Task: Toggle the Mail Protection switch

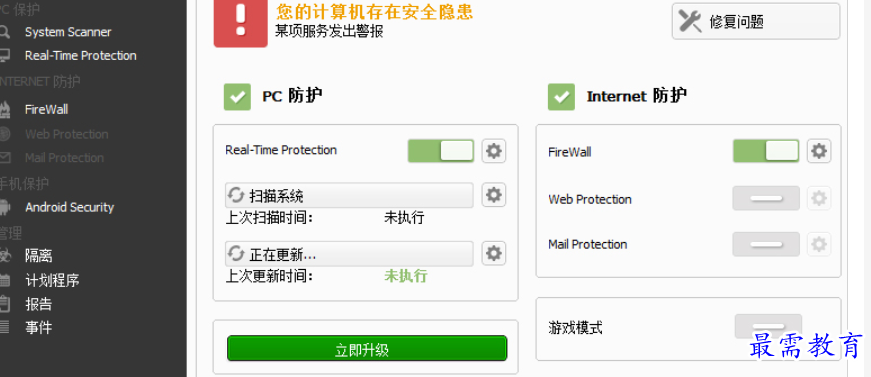Action: 766,244
